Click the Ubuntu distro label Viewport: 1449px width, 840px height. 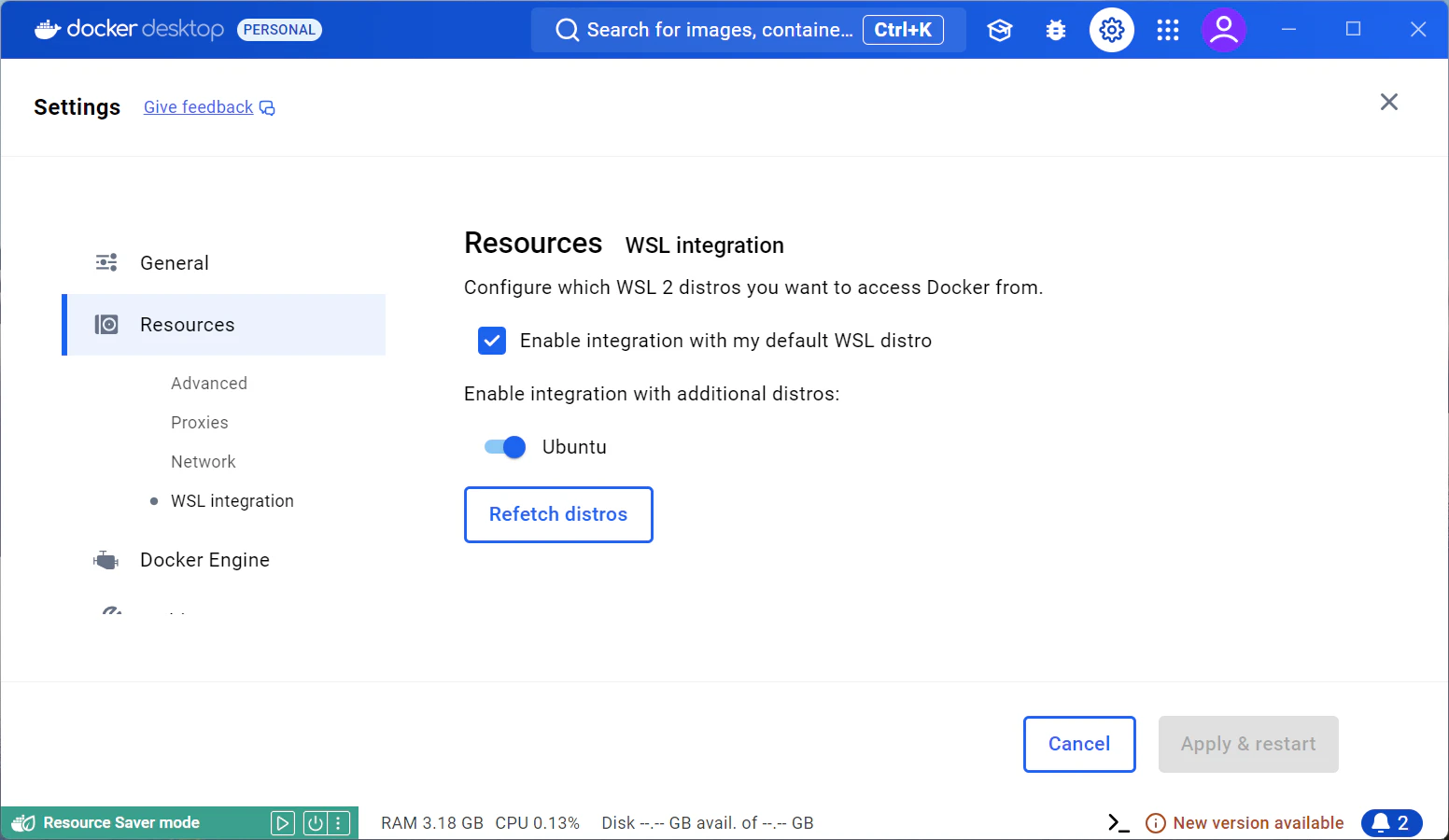click(x=574, y=447)
